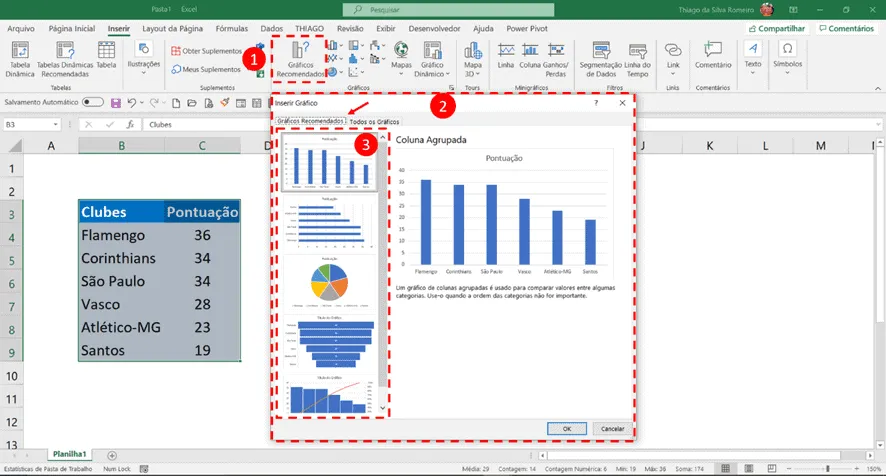The height and width of the screenshot is (476, 886).
Task: Click the open folder icon in quick toolbar
Action: point(192,103)
